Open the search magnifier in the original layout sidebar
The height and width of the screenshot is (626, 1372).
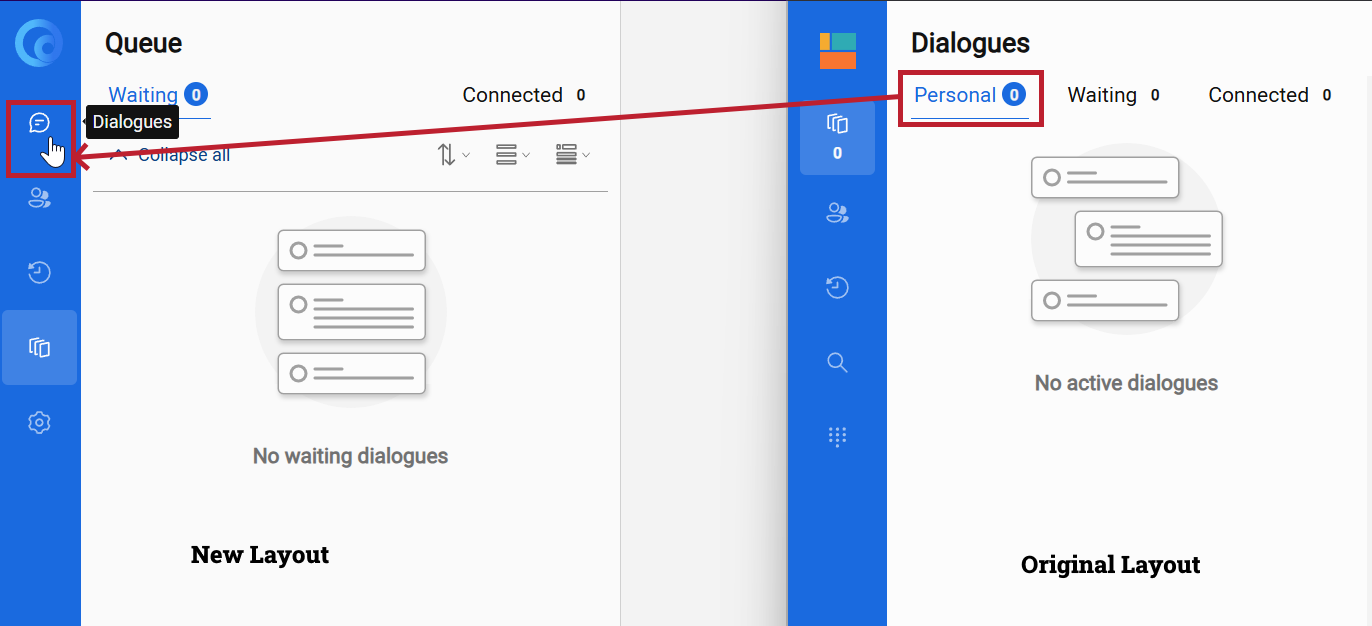tap(837, 362)
